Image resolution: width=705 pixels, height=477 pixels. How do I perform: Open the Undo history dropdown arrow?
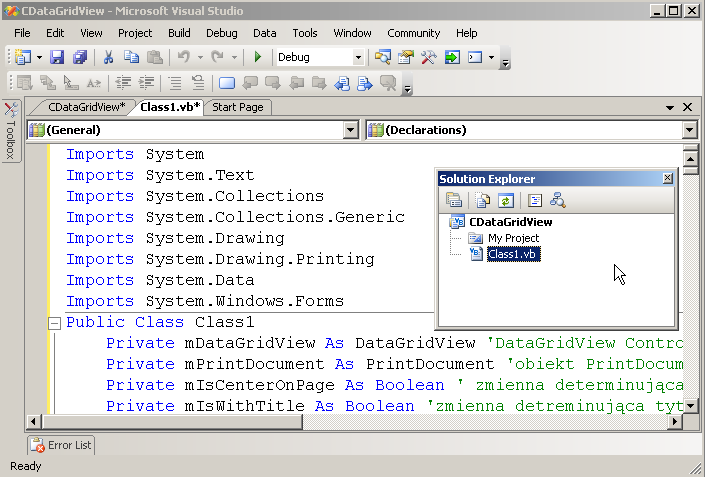coord(200,58)
